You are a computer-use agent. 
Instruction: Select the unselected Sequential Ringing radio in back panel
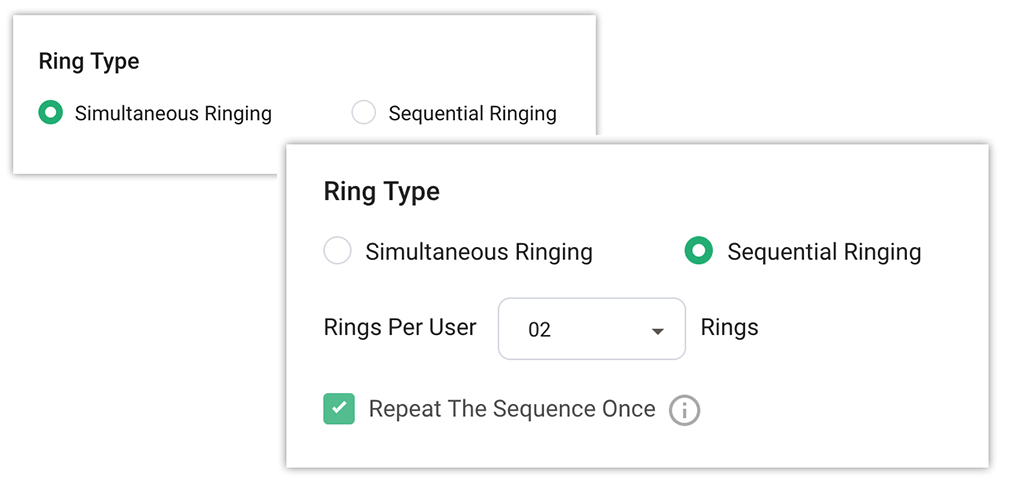pos(364,113)
